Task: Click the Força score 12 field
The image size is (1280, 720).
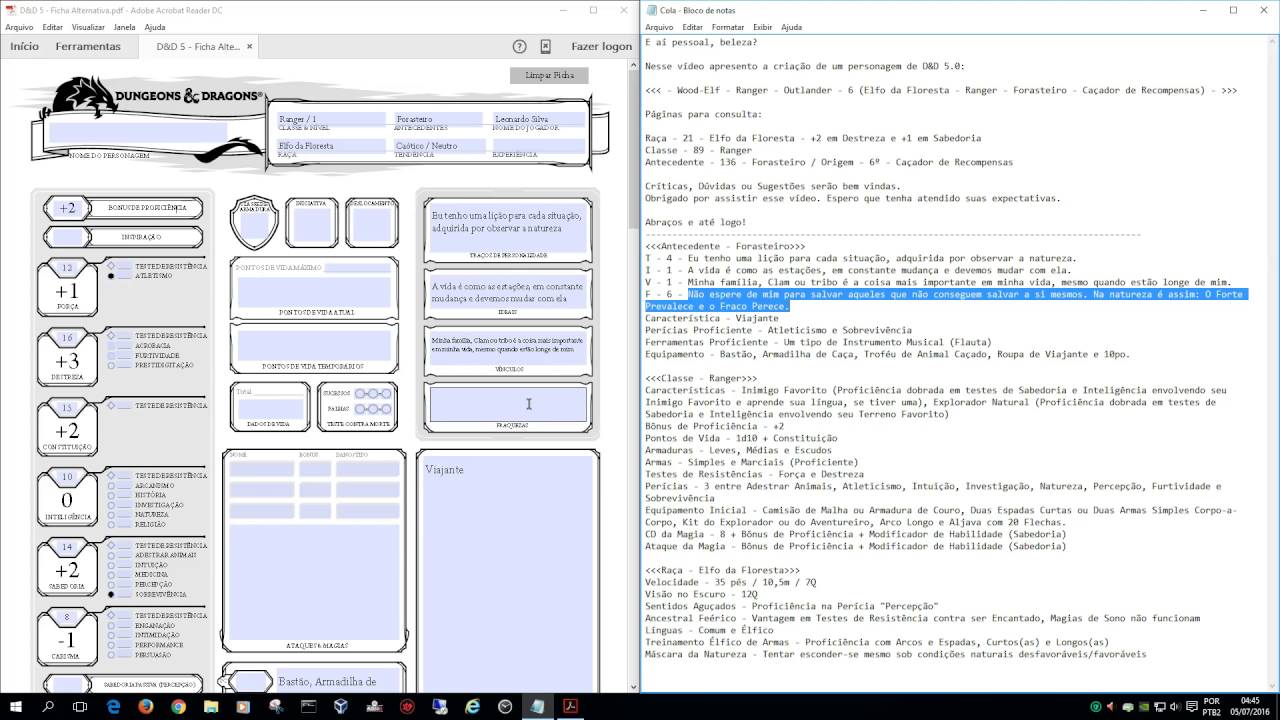Action: pyautogui.click(x=67, y=268)
